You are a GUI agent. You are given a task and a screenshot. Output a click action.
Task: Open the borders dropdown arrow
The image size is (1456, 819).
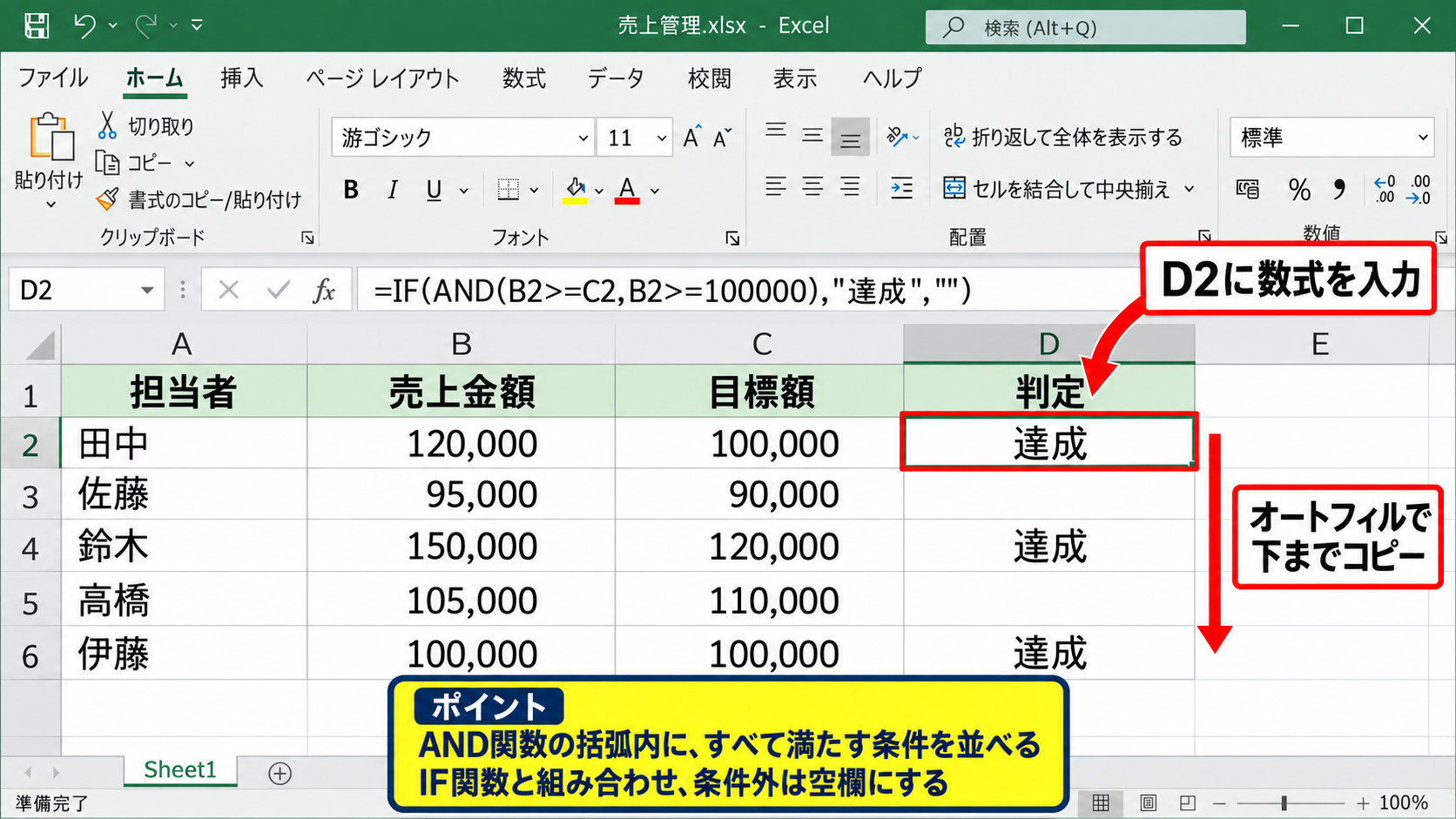pos(534,191)
